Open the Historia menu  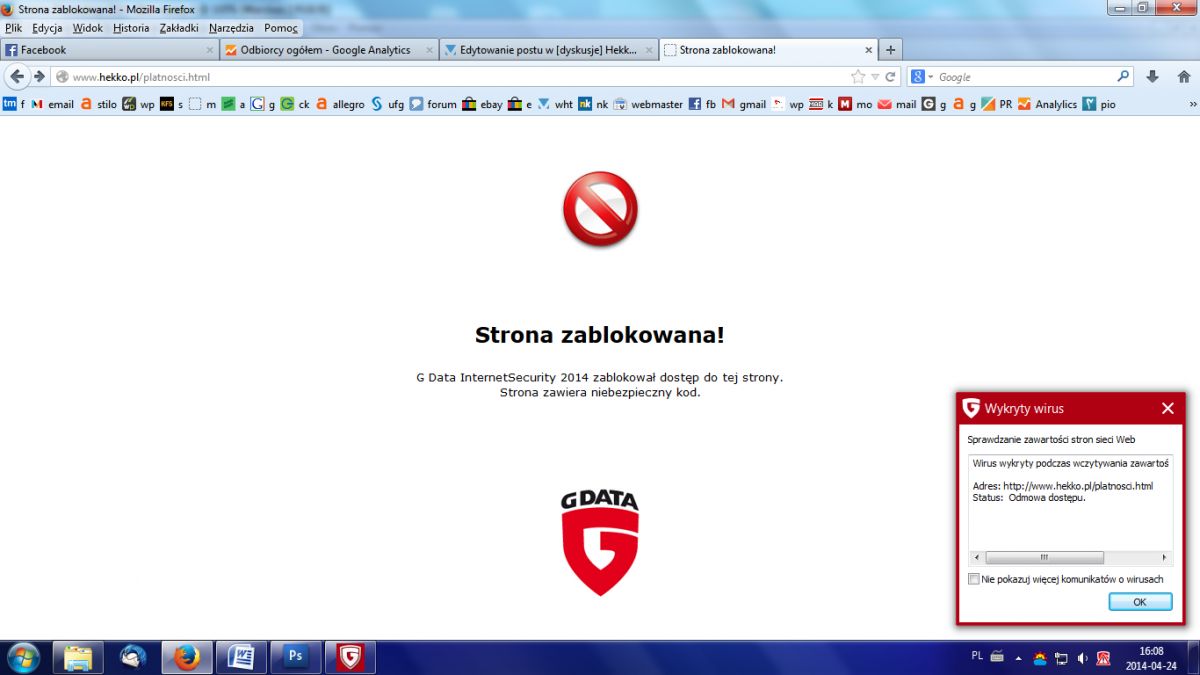coord(131,28)
